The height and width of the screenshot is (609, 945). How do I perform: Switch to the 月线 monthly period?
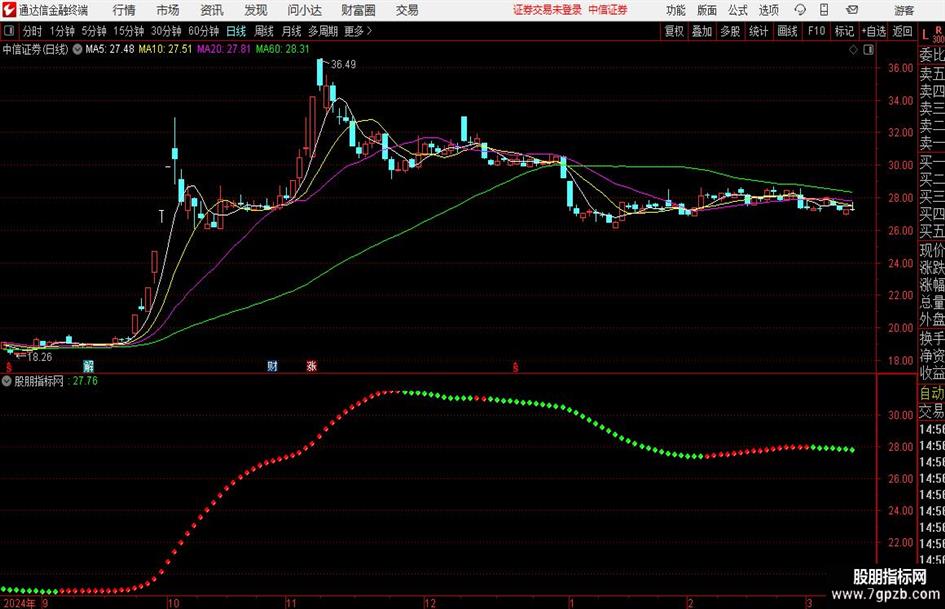[292, 31]
